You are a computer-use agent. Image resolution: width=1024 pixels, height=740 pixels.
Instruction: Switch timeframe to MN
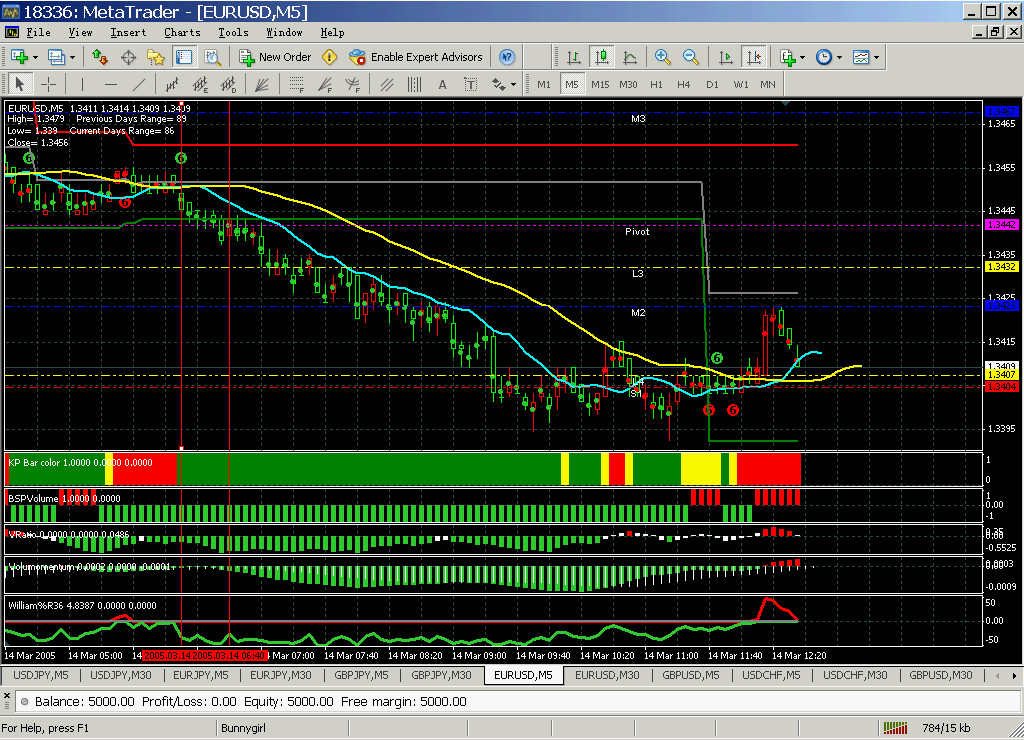click(767, 84)
